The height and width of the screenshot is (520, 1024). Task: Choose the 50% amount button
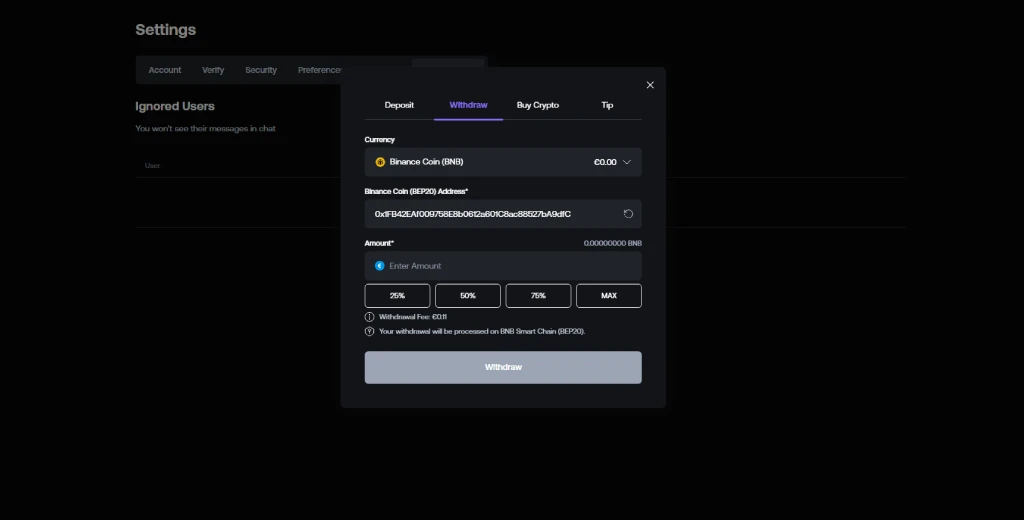click(468, 296)
